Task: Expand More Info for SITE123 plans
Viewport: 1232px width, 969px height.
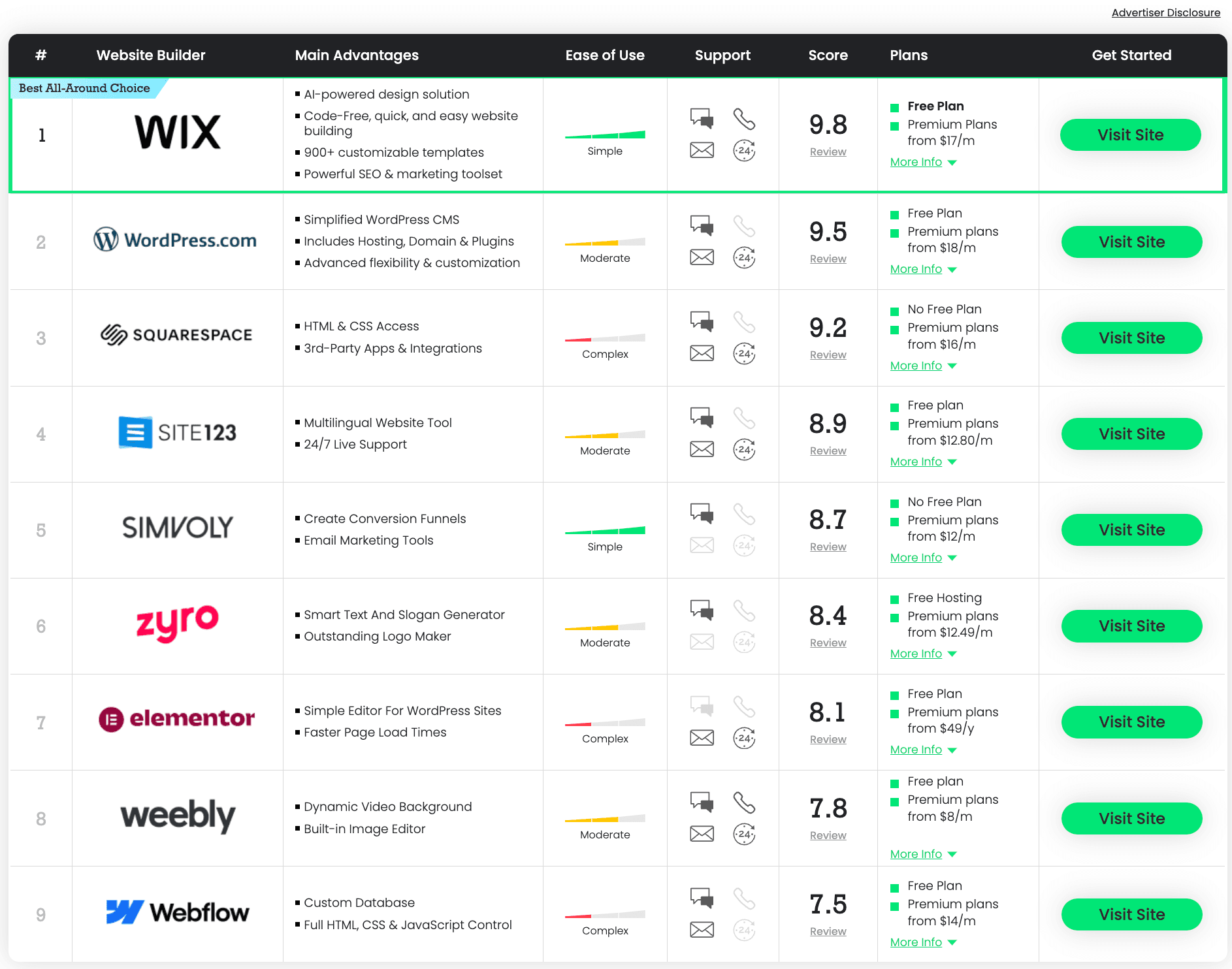Action: click(x=923, y=462)
